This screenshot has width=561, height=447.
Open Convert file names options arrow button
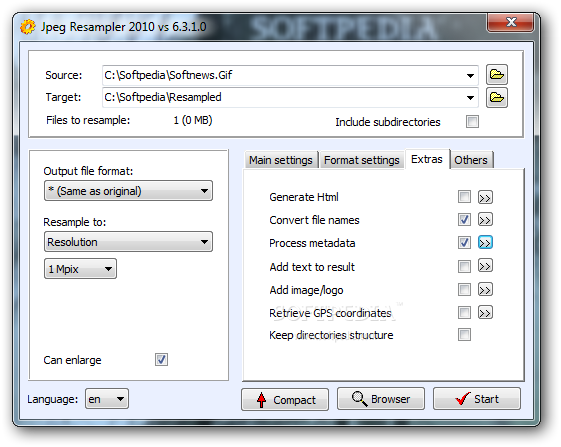pyautogui.click(x=485, y=220)
